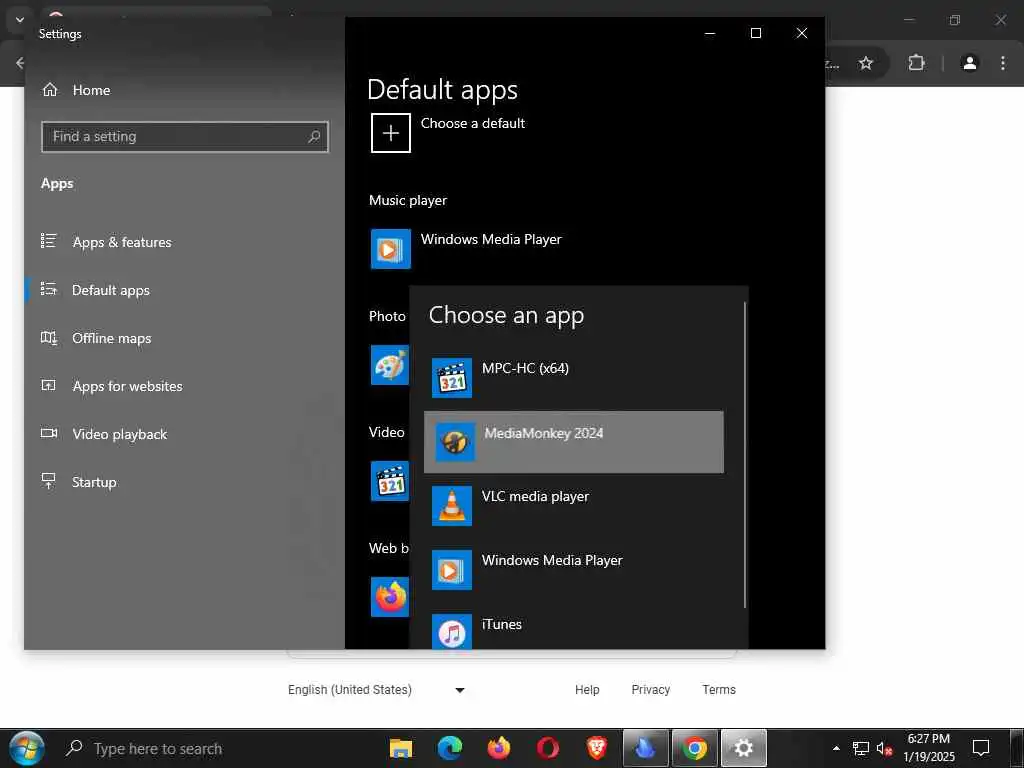This screenshot has height=768, width=1024.
Task: Click the Video player MPC-HC icon
Action: [390, 481]
